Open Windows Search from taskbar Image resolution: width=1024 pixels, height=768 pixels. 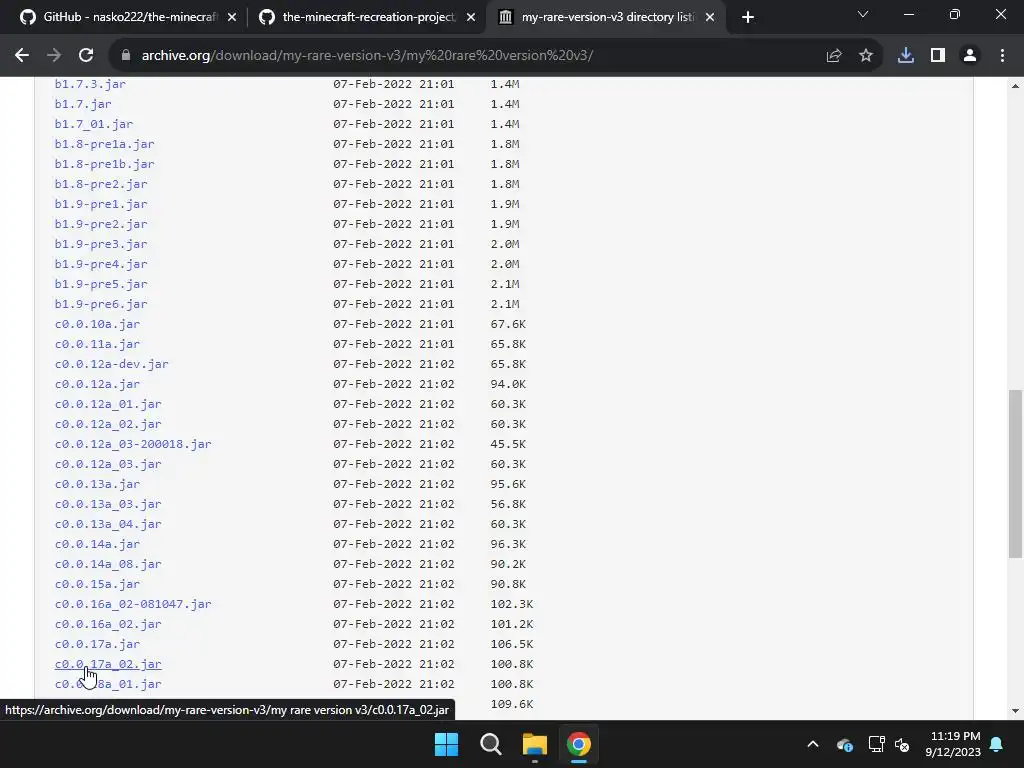click(490, 744)
